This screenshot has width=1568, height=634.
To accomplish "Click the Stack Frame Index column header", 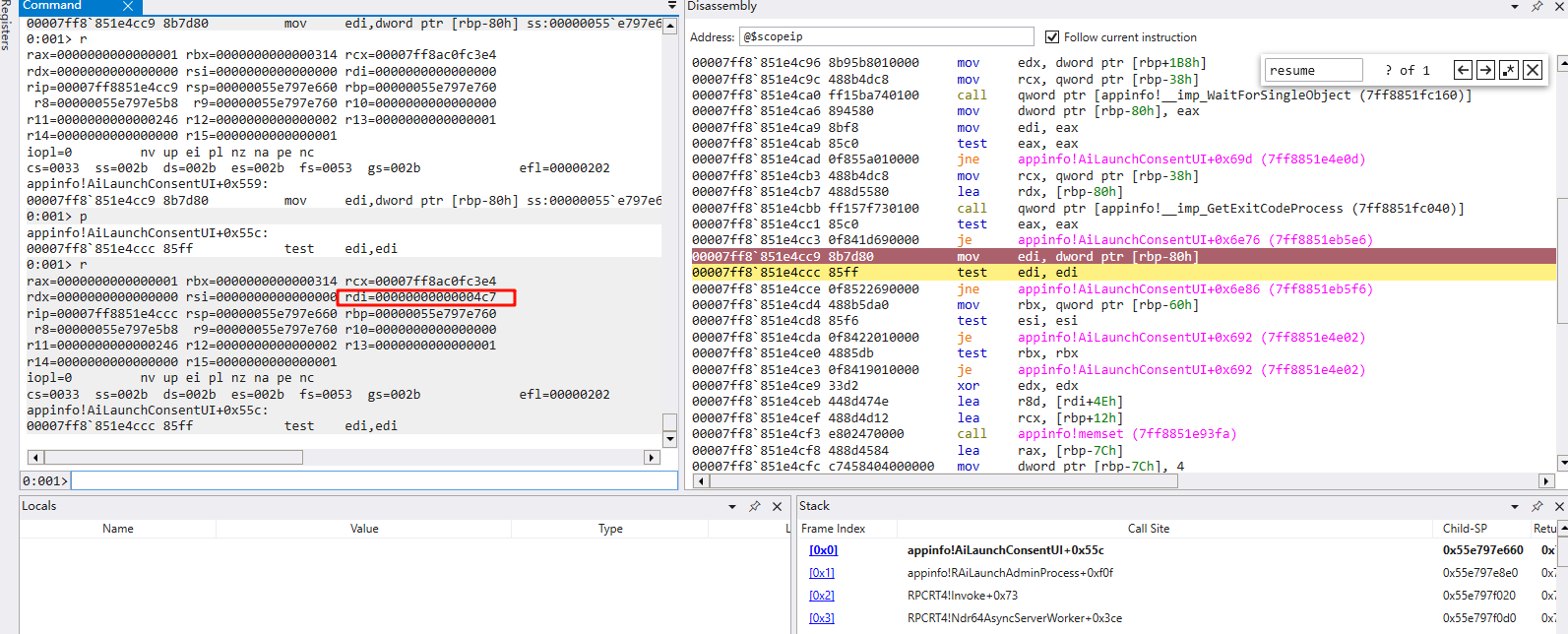I will [833, 529].
